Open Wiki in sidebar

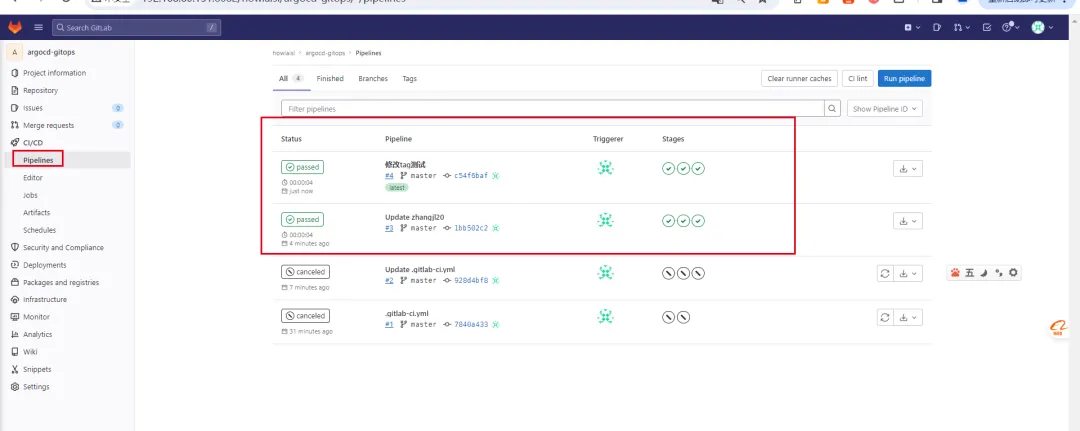(x=30, y=352)
